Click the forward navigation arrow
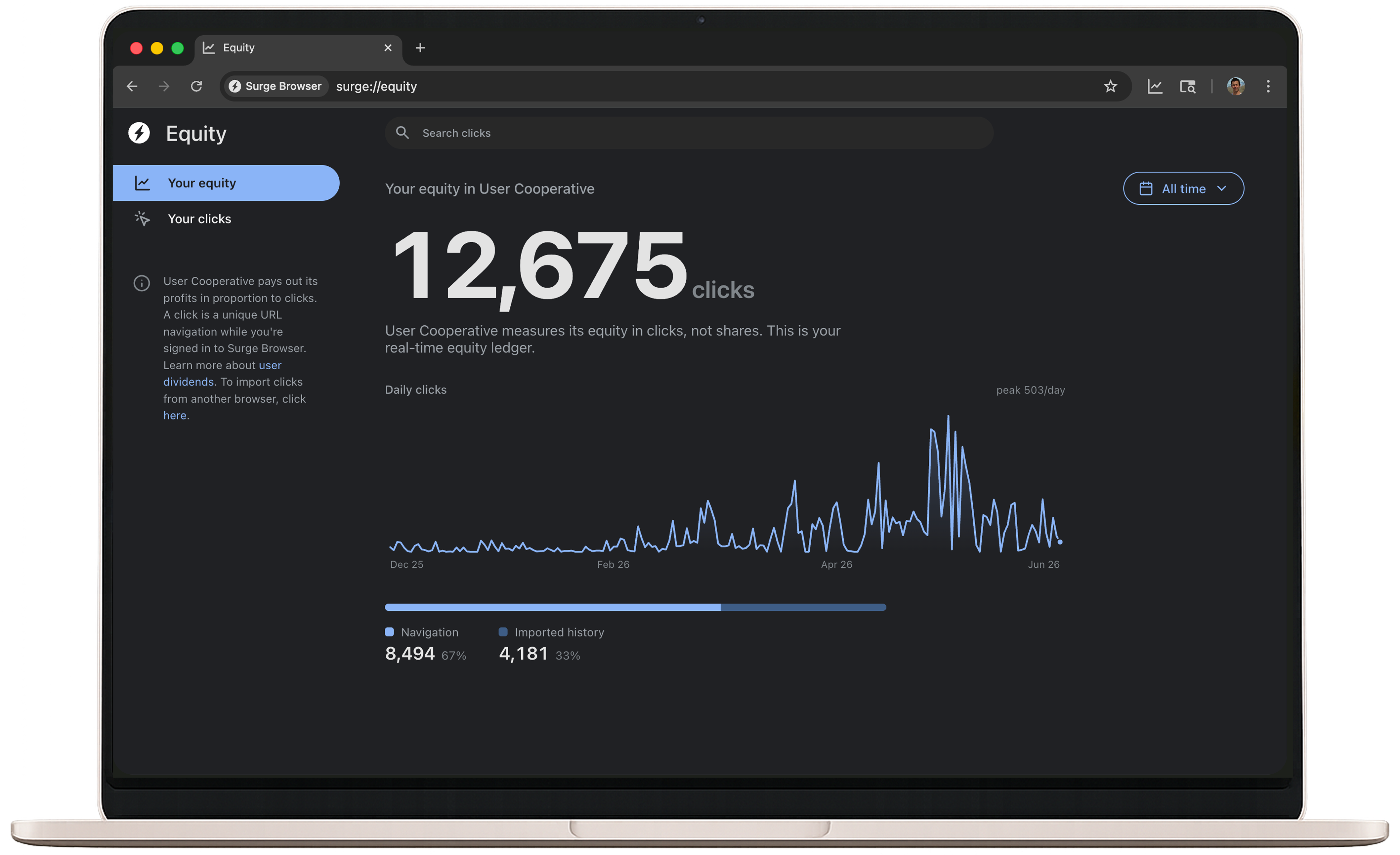Screen dimensions: 1400x855 (164, 86)
